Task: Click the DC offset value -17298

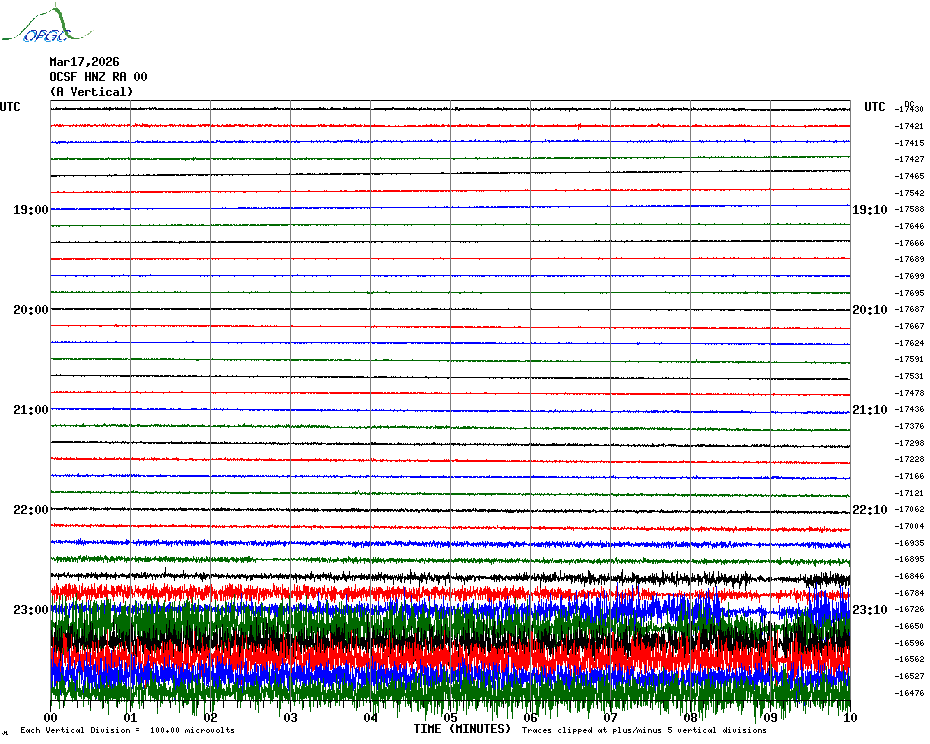Action: [909, 443]
